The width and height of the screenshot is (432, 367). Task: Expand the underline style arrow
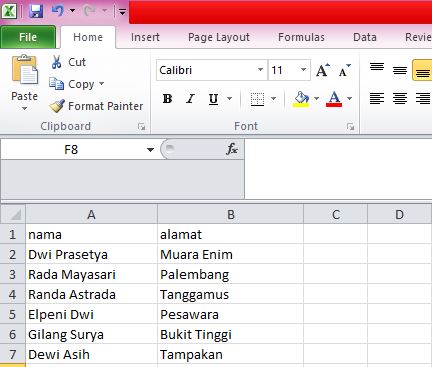[x=229, y=99]
